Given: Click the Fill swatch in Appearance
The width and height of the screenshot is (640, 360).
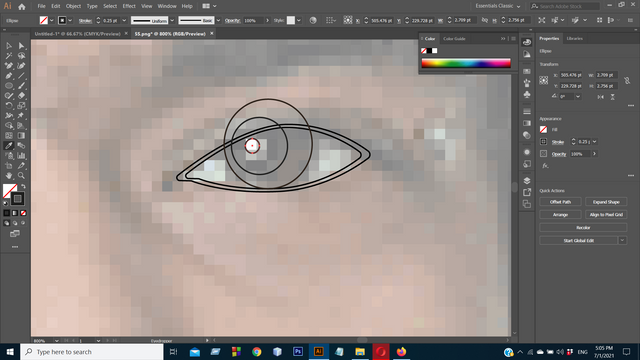Looking at the screenshot, I should pyautogui.click(x=543, y=129).
